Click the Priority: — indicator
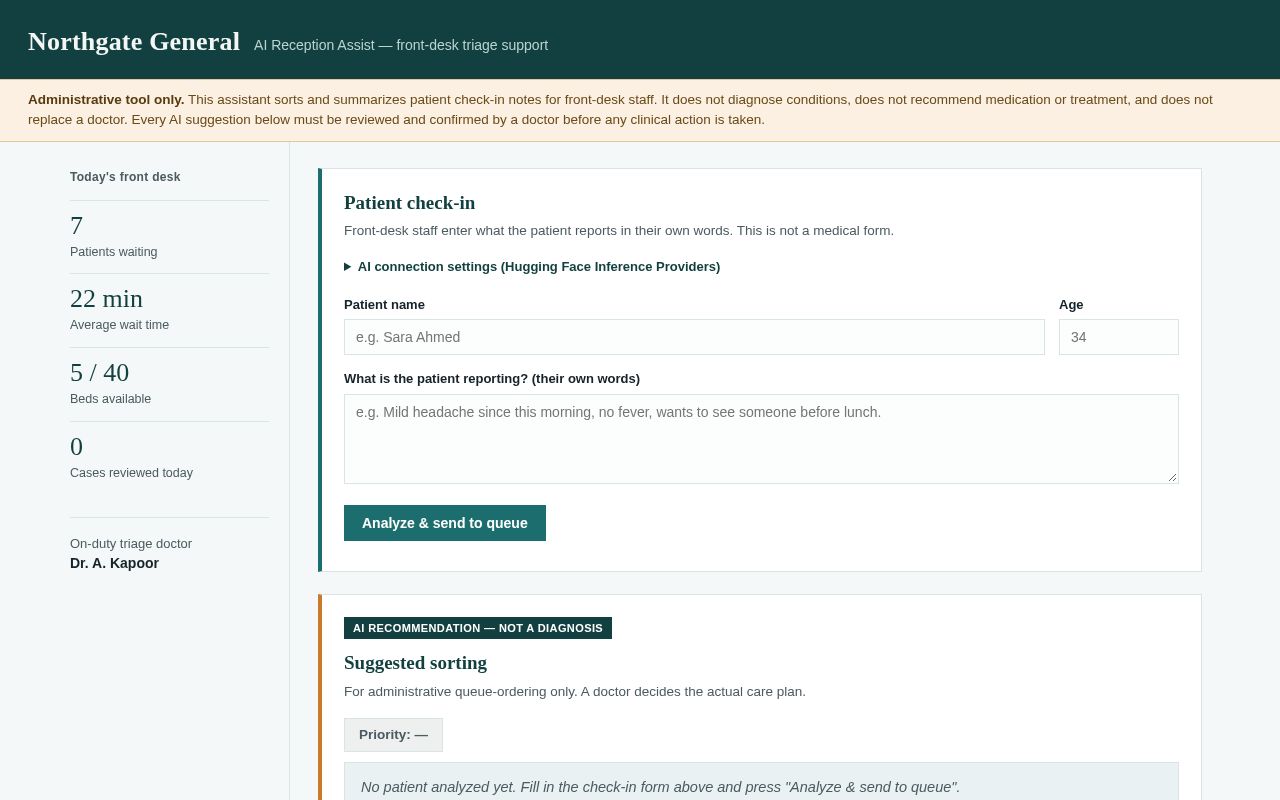 [x=393, y=735]
